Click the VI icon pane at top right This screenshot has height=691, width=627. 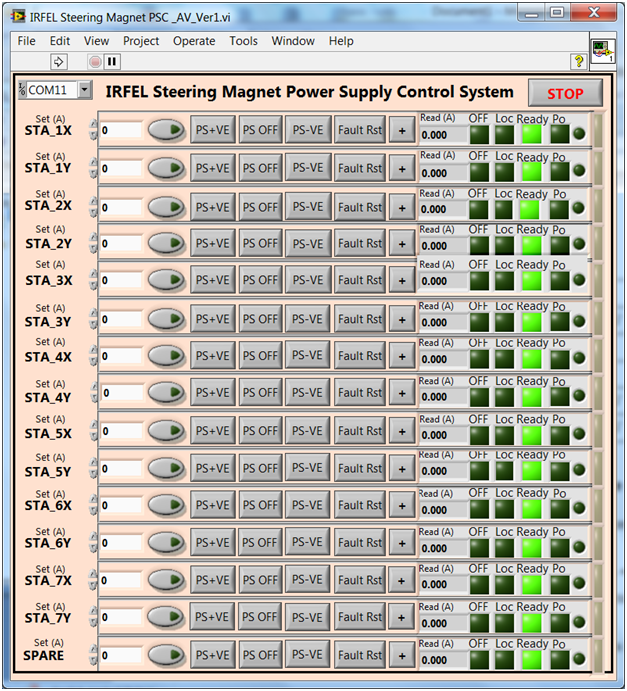603,52
